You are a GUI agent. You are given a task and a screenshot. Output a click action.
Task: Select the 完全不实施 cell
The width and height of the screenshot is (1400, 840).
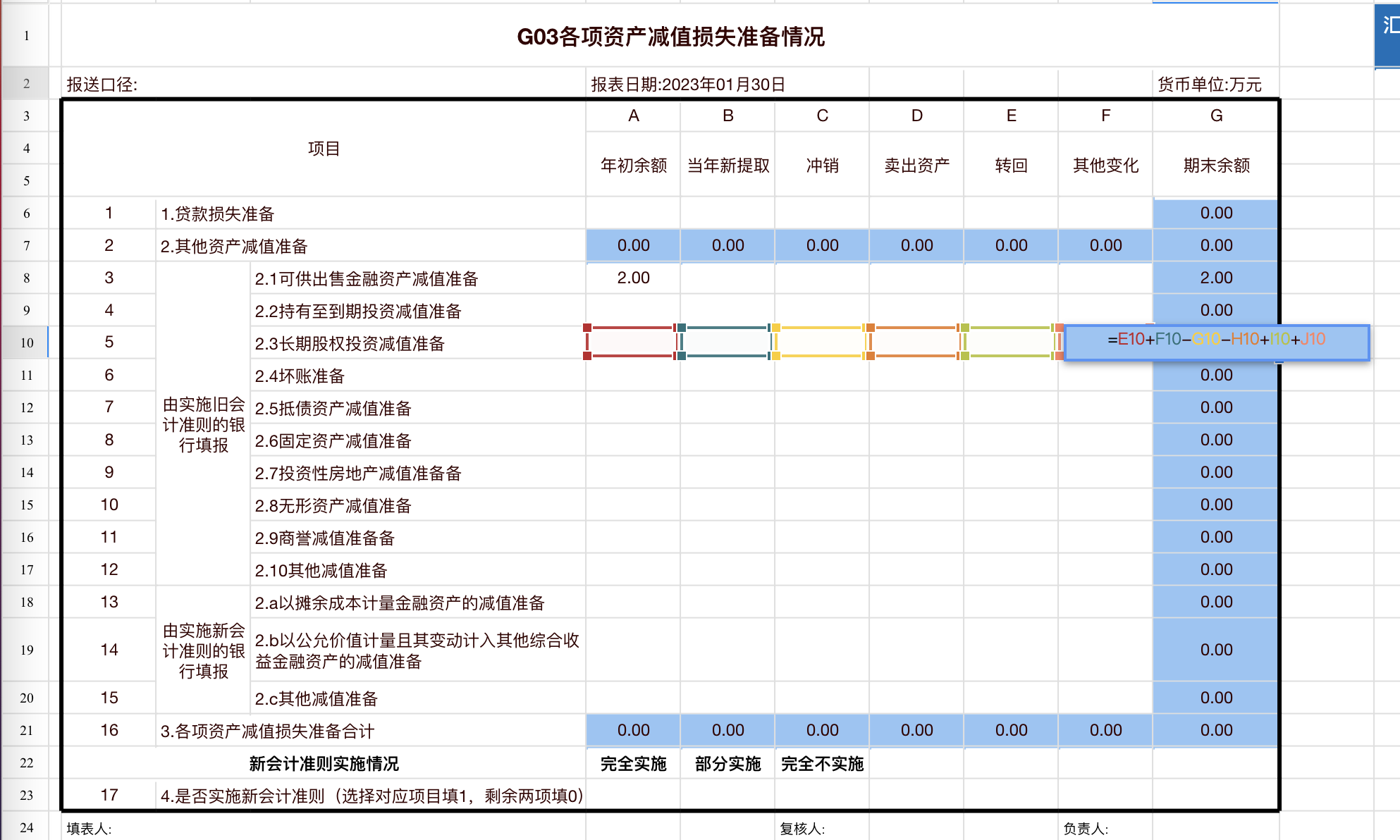(823, 763)
